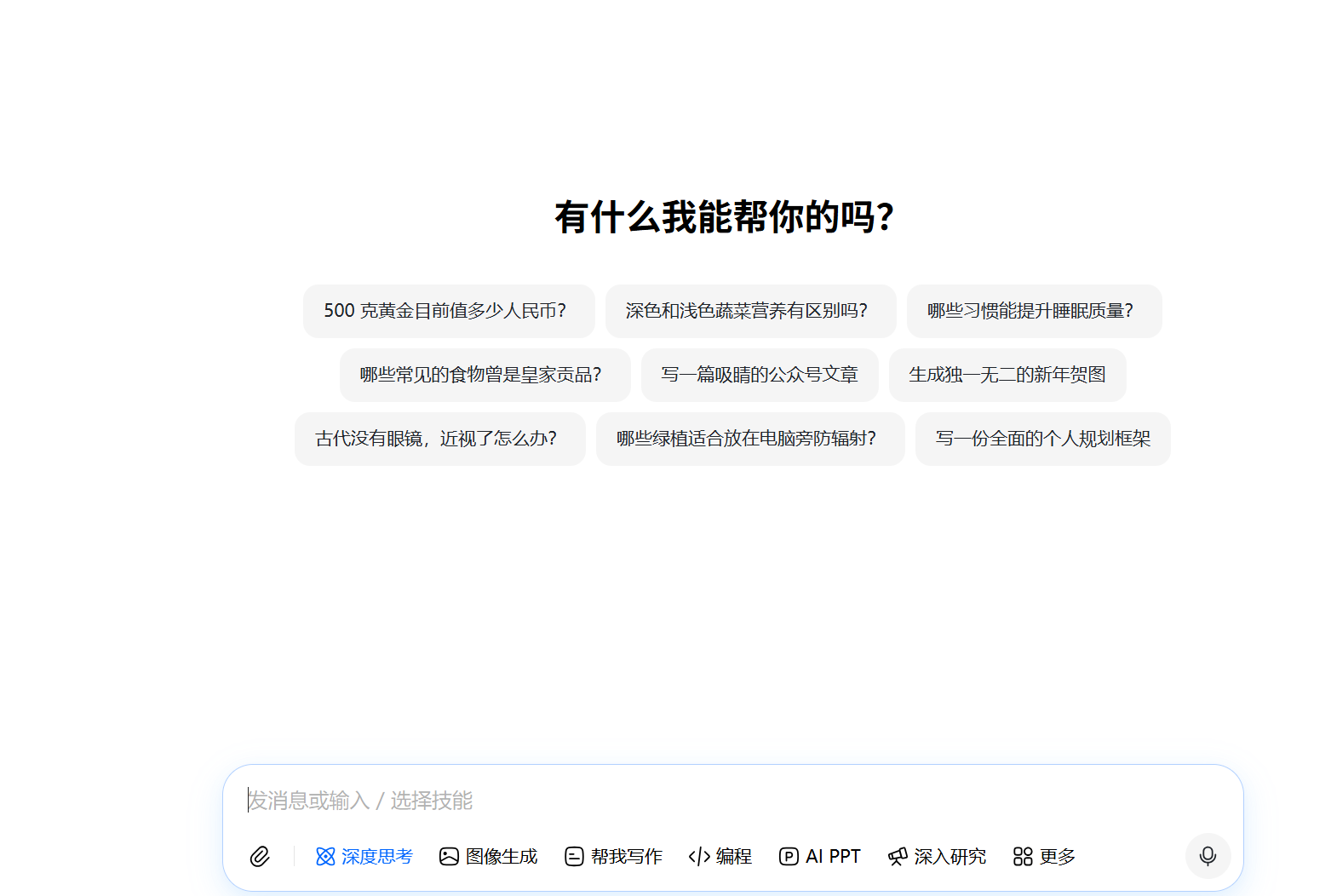Click the 公众号文章 writing suggestion
The width and height of the screenshot is (1331, 896).
pyautogui.click(x=760, y=375)
